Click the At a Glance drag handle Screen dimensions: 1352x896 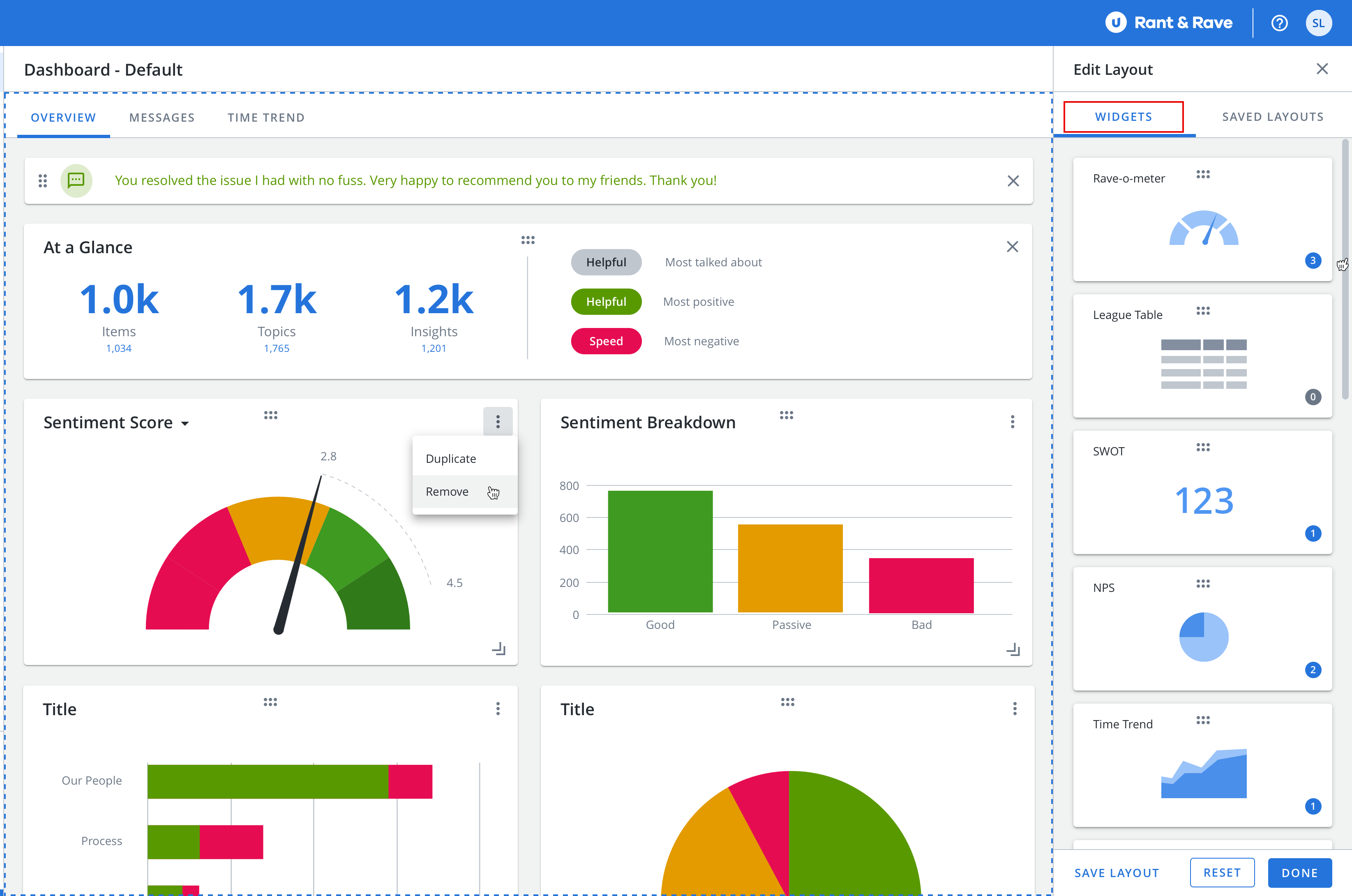click(527, 240)
